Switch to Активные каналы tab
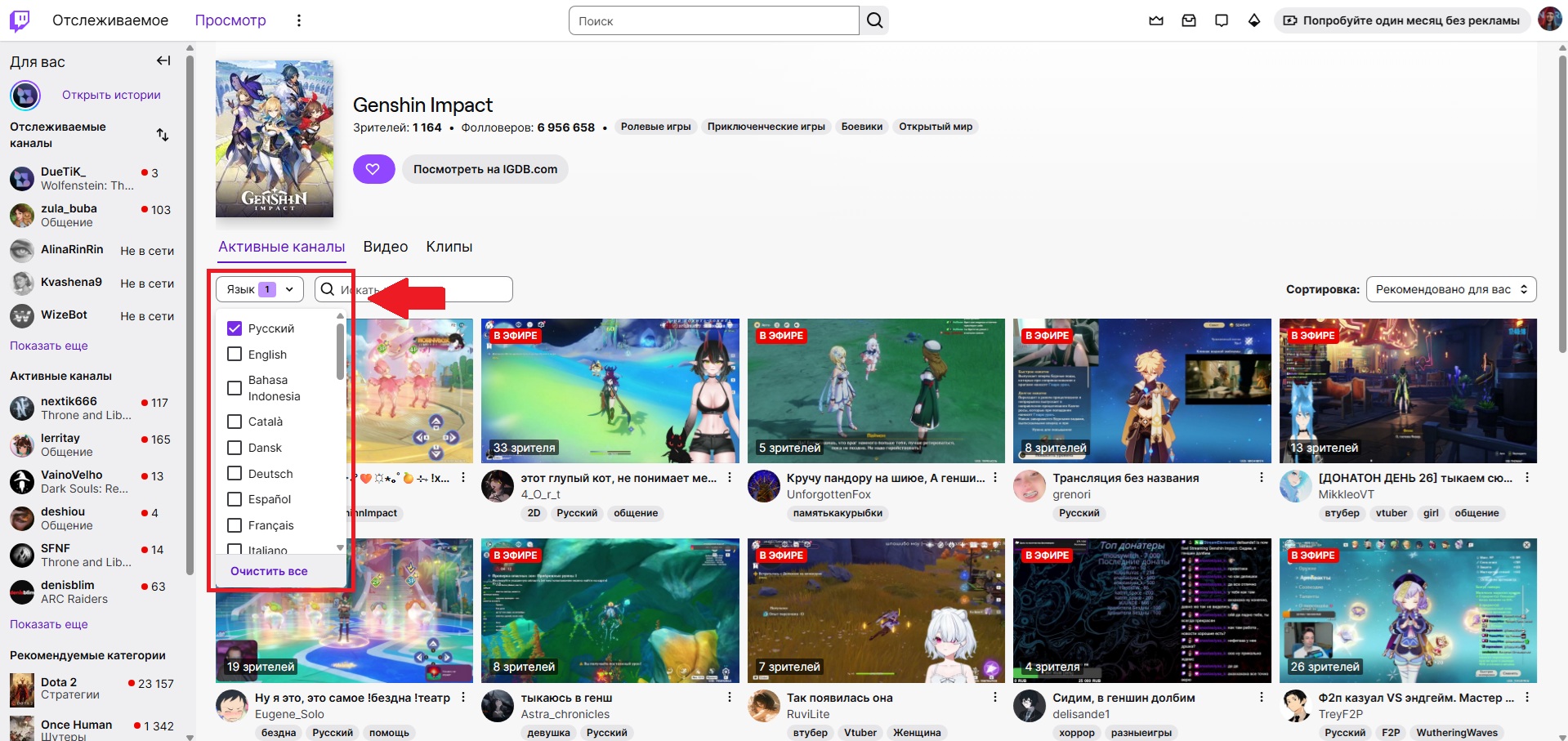The height and width of the screenshot is (741, 1568). (x=281, y=247)
